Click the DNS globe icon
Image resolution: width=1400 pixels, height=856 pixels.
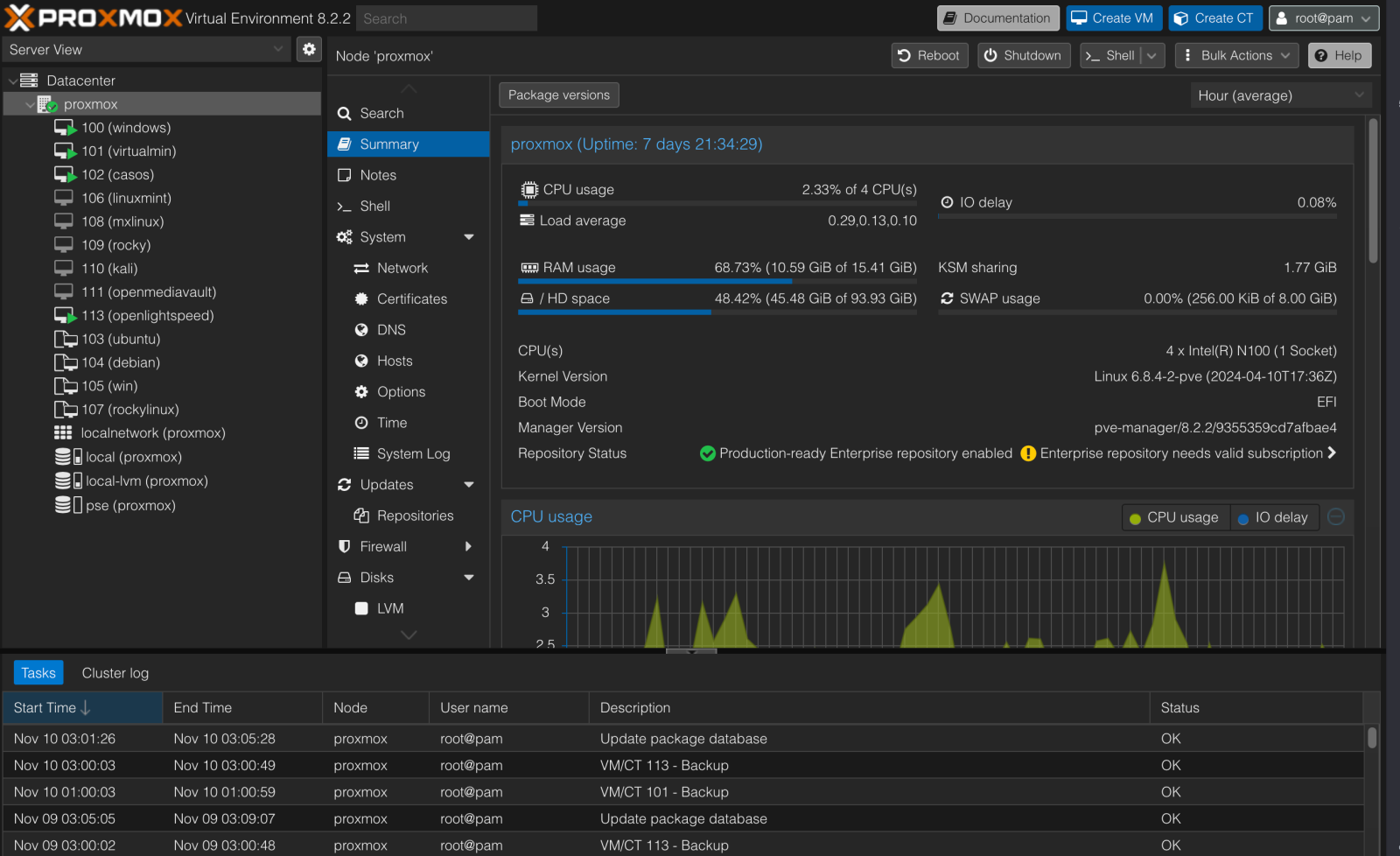361,330
